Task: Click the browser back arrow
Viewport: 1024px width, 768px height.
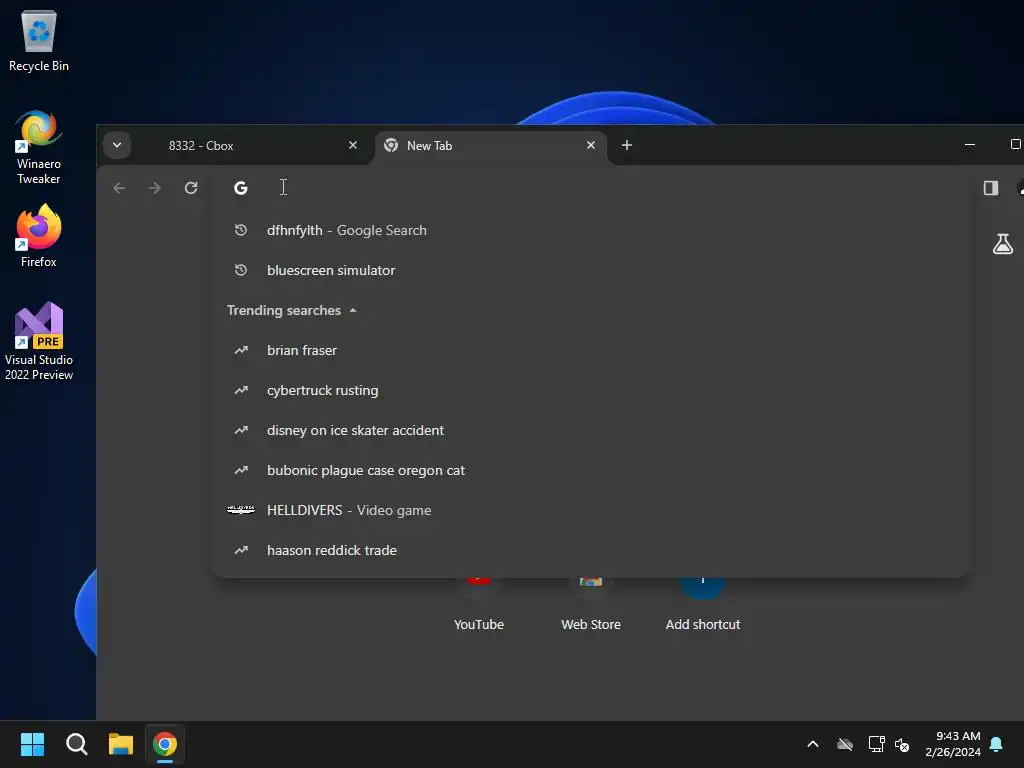Action: coord(119,188)
